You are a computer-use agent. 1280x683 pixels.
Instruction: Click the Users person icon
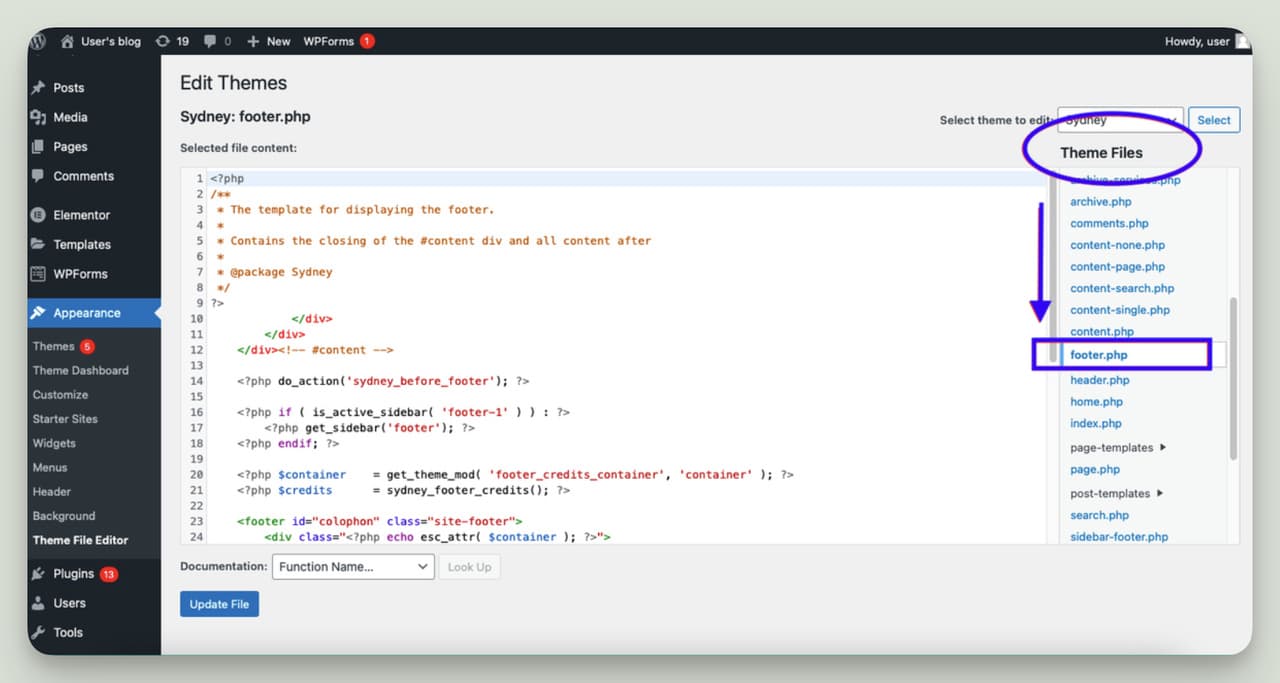pos(38,603)
